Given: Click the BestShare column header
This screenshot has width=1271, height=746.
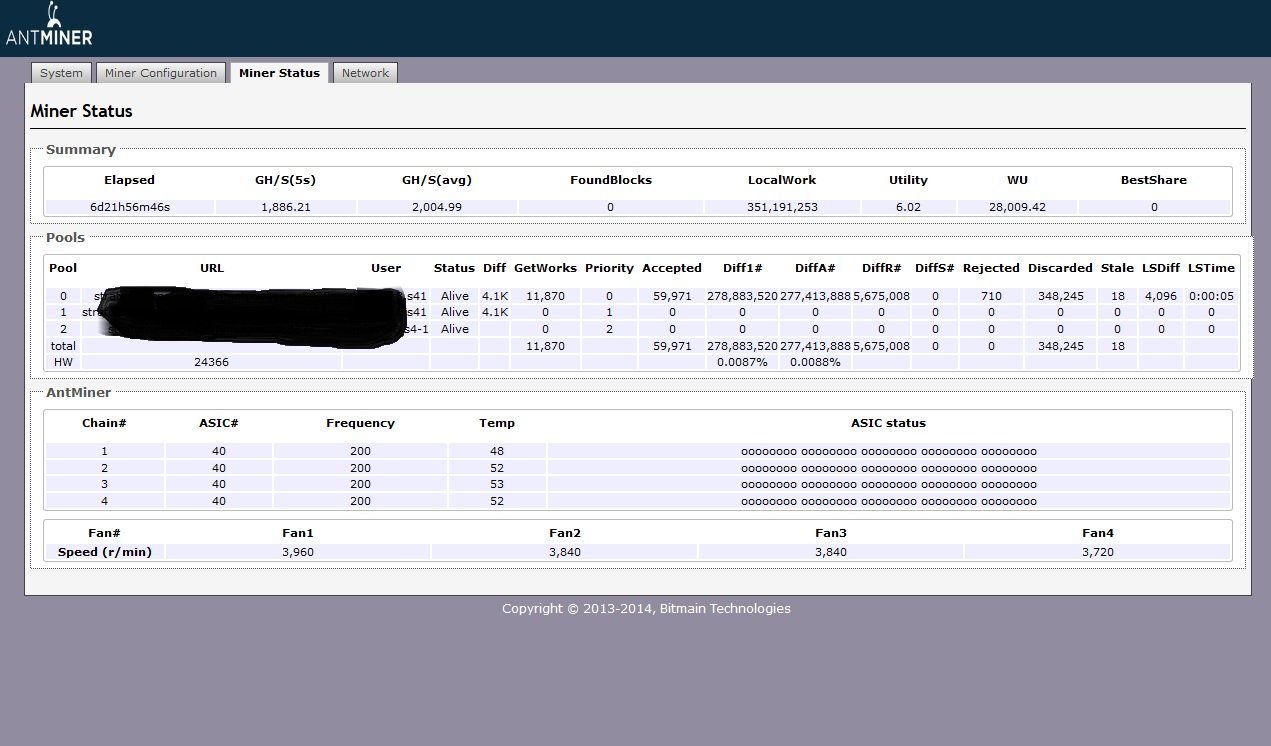Looking at the screenshot, I should point(1153,180).
